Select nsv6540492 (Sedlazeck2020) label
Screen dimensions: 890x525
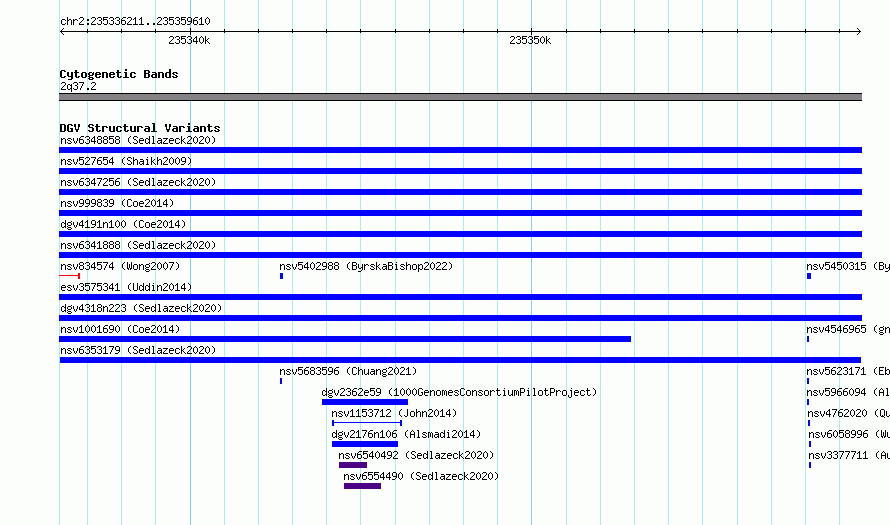pos(416,455)
